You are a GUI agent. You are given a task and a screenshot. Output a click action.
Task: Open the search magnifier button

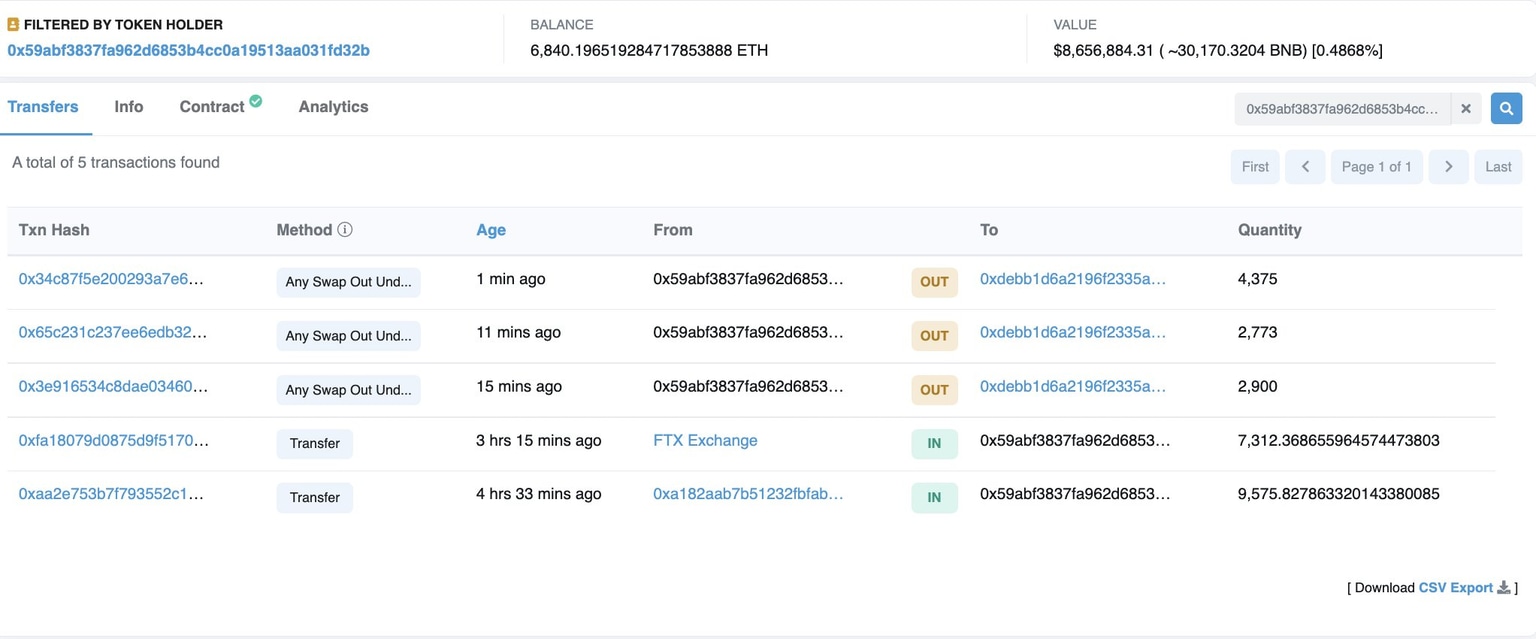1507,108
